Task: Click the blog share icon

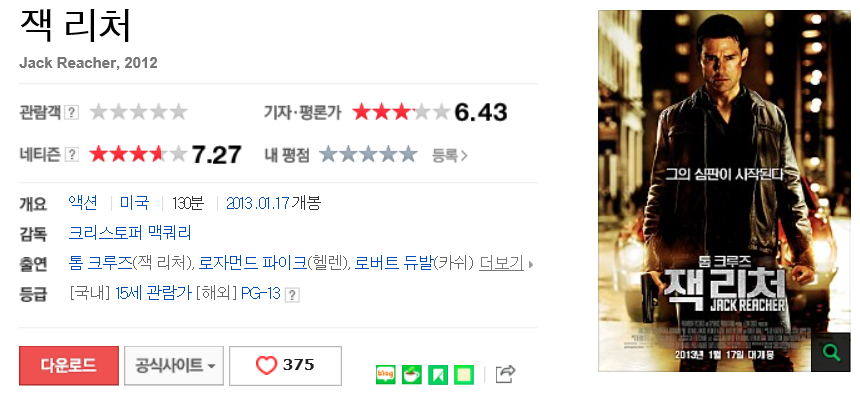Action: [386, 375]
